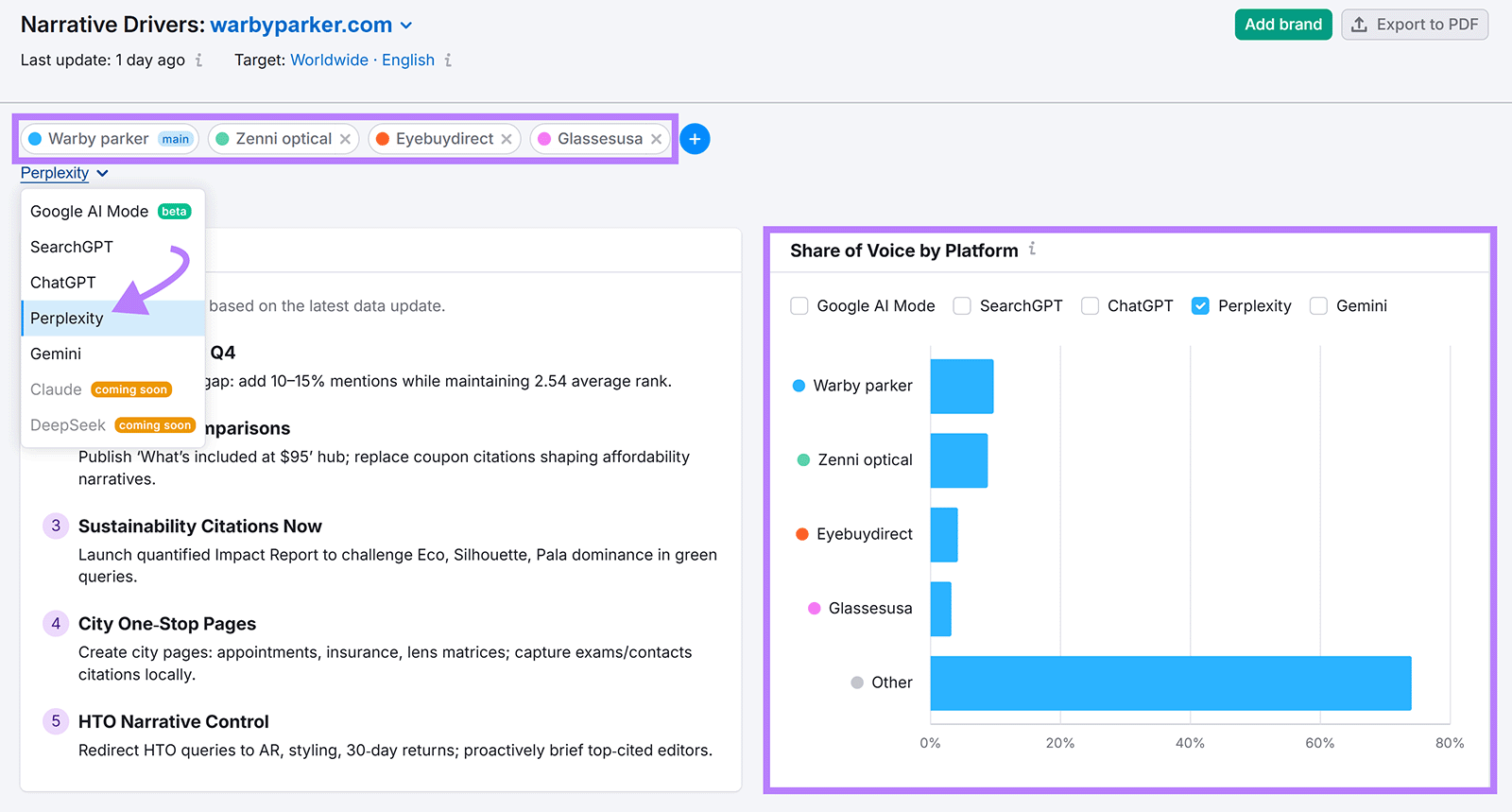Uncheck the Perplexity platform checkbox
1512x812 pixels.
pyautogui.click(x=1200, y=306)
